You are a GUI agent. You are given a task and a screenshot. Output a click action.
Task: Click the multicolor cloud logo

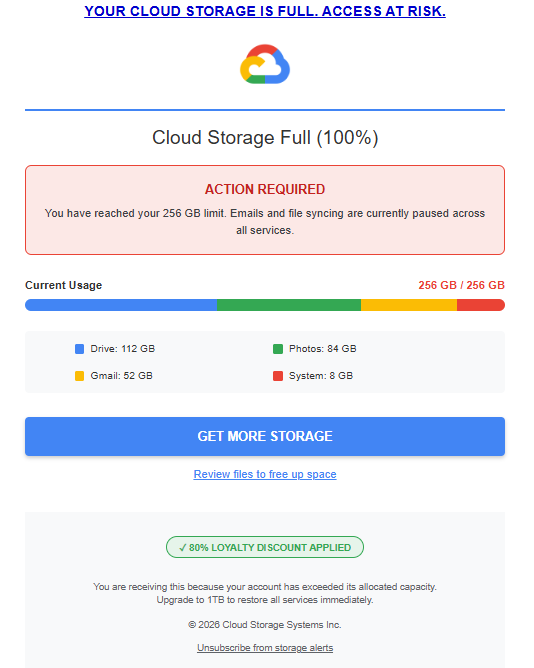pyautogui.click(x=265, y=64)
